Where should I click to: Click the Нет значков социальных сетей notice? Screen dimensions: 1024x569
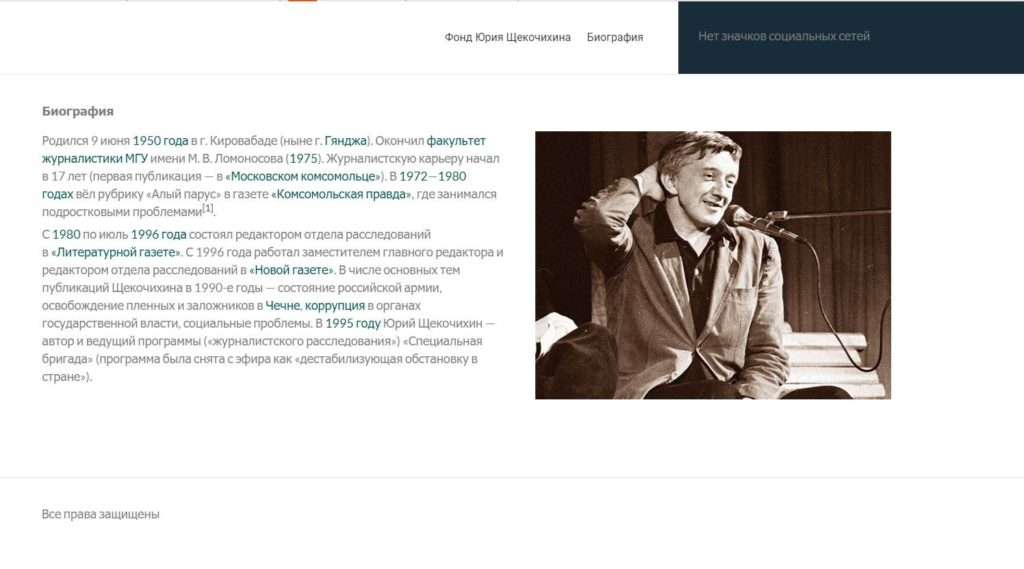coord(784,37)
